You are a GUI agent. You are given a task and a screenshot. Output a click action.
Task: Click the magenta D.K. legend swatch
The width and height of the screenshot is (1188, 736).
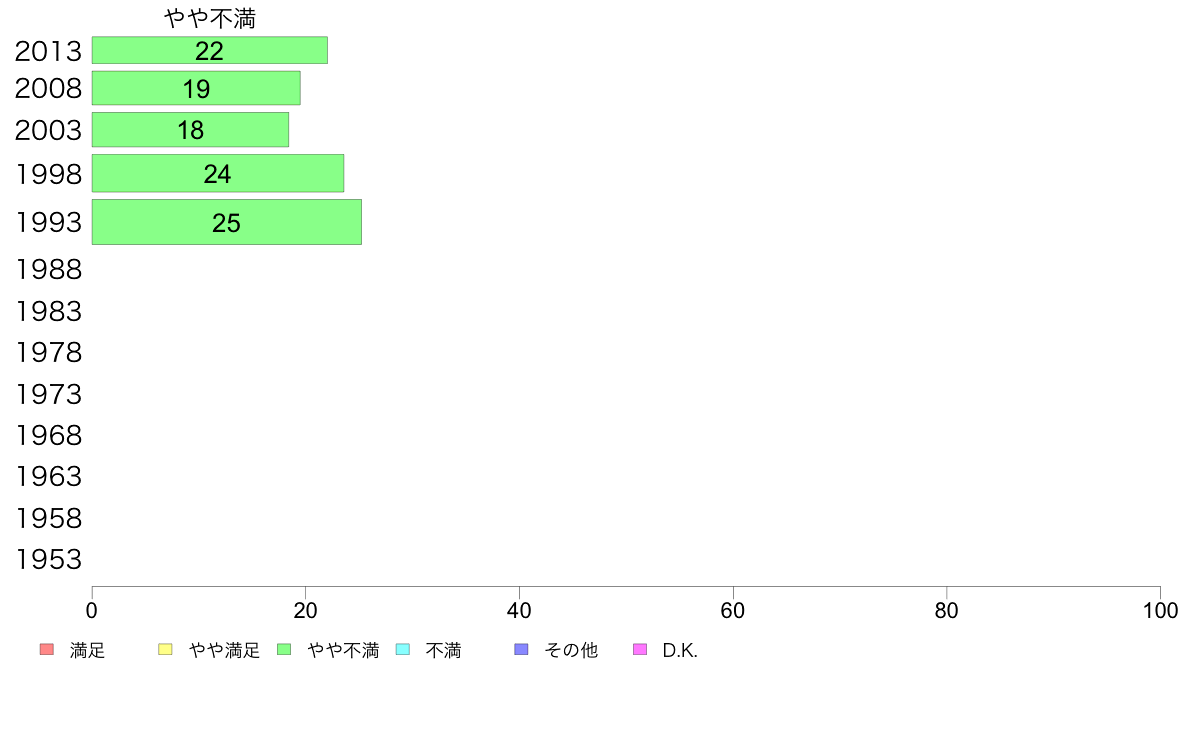[x=640, y=650]
